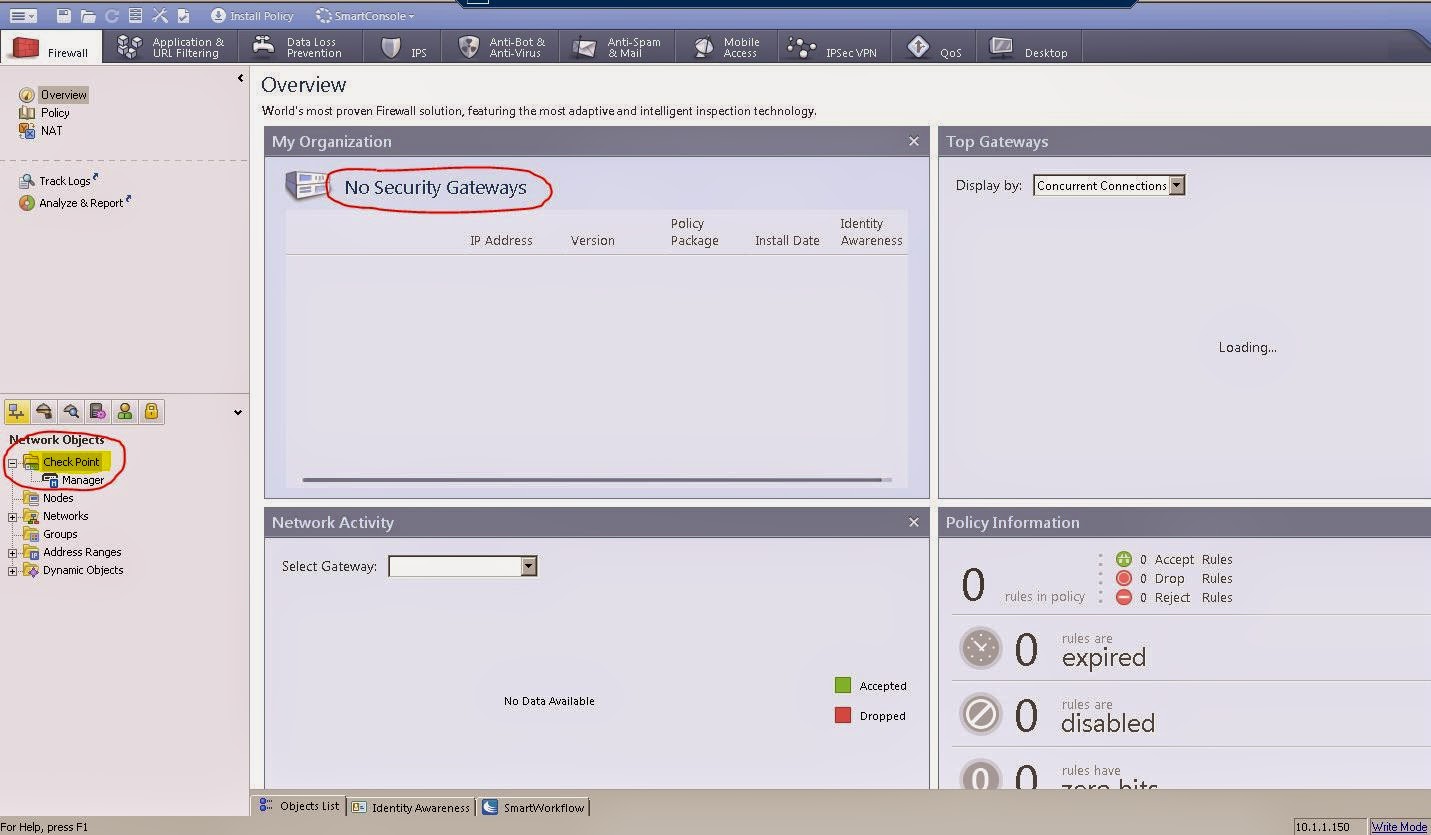Image resolution: width=1431 pixels, height=835 pixels.
Task: Select the Dynamic Objects folder
Action: pyautogui.click(x=83, y=570)
